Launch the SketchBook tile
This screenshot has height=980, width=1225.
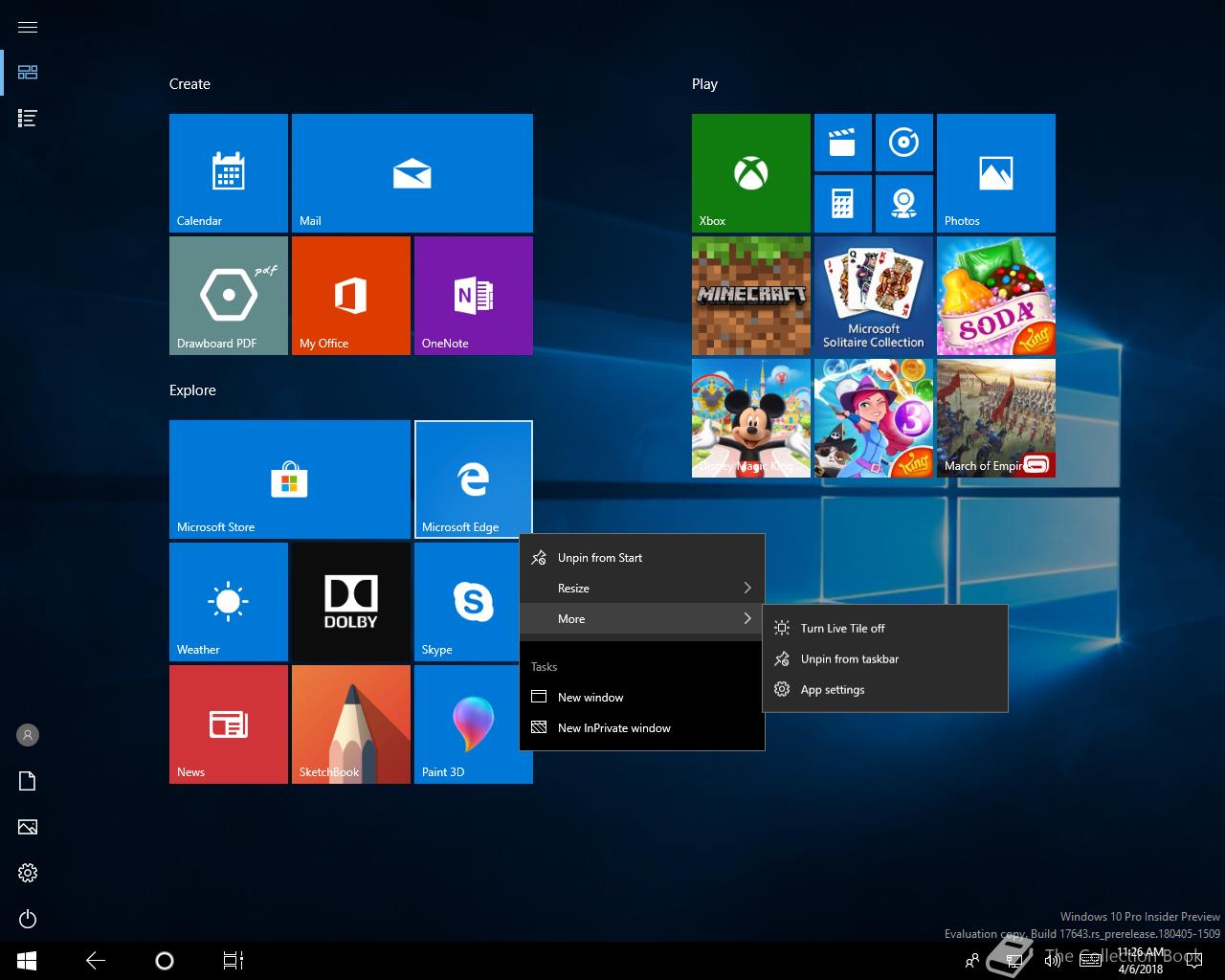coord(351,724)
